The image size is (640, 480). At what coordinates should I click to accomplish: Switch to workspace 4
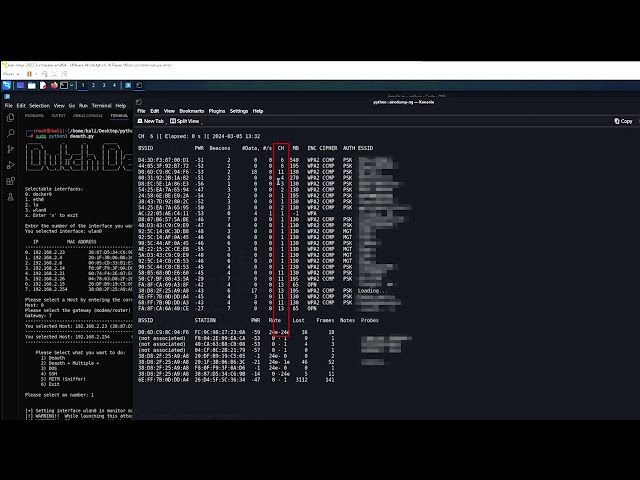(114, 85)
